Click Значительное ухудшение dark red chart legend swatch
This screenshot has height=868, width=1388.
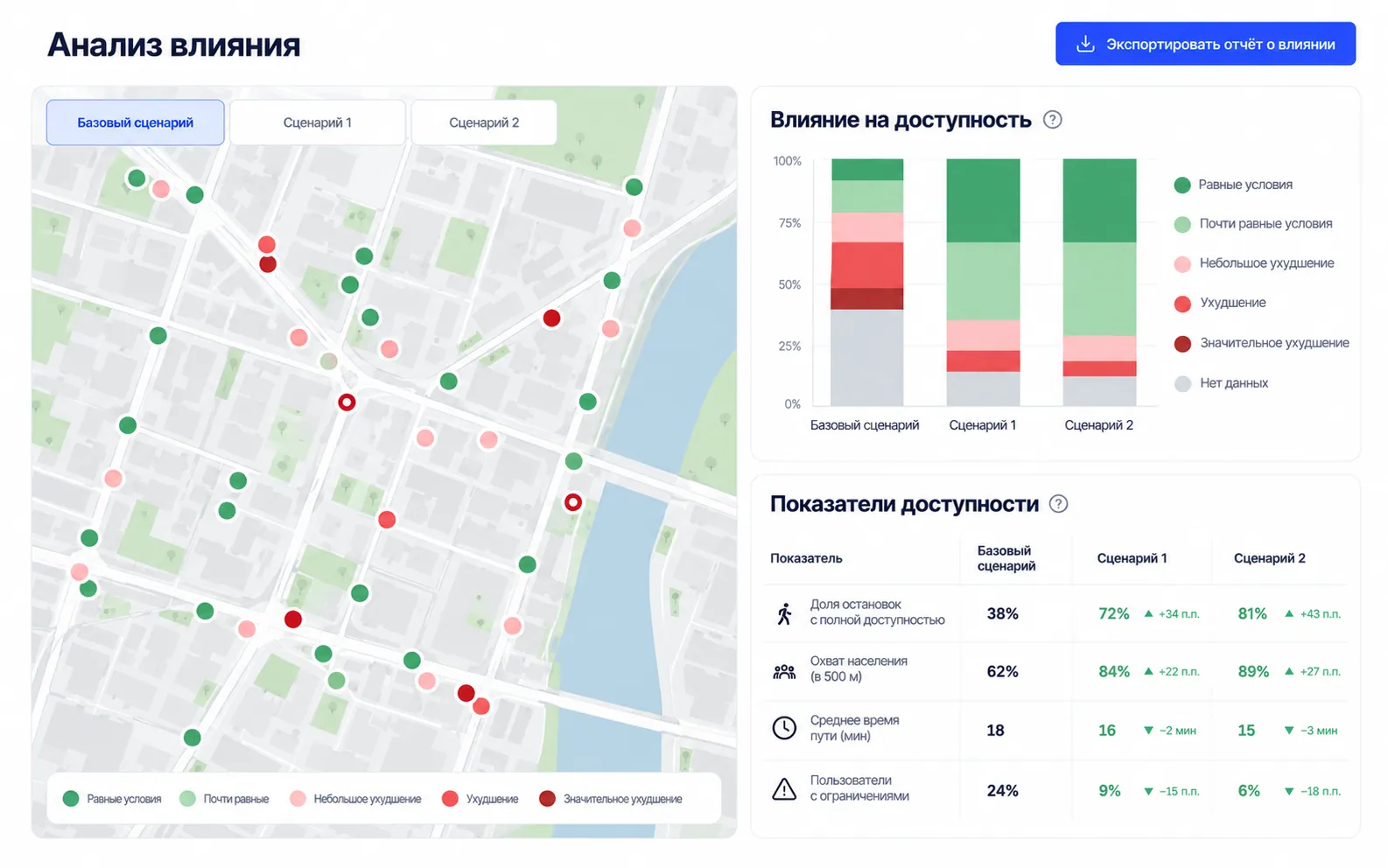point(1182,344)
